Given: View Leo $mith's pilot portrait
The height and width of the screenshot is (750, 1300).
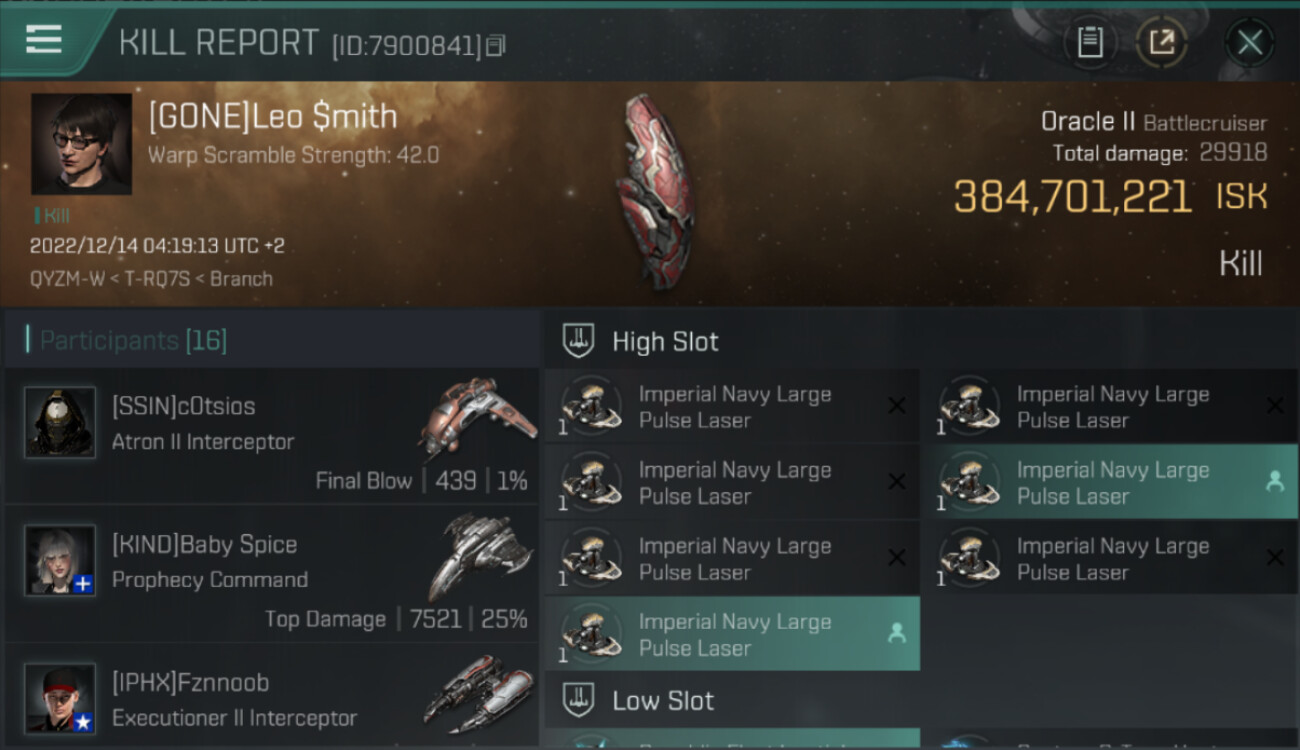Looking at the screenshot, I should click(x=81, y=144).
